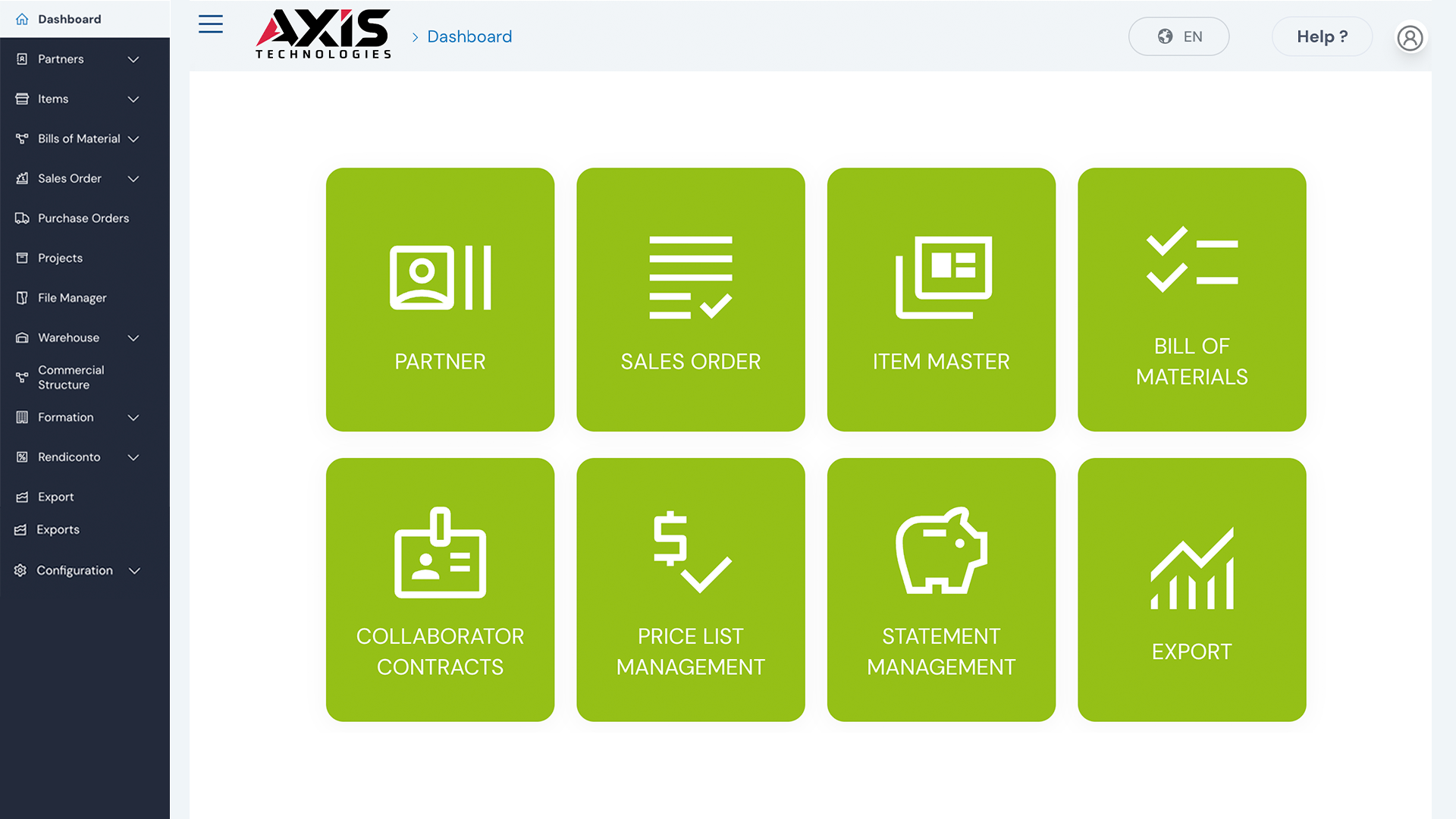Open the Export chart tile

[x=1191, y=589]
